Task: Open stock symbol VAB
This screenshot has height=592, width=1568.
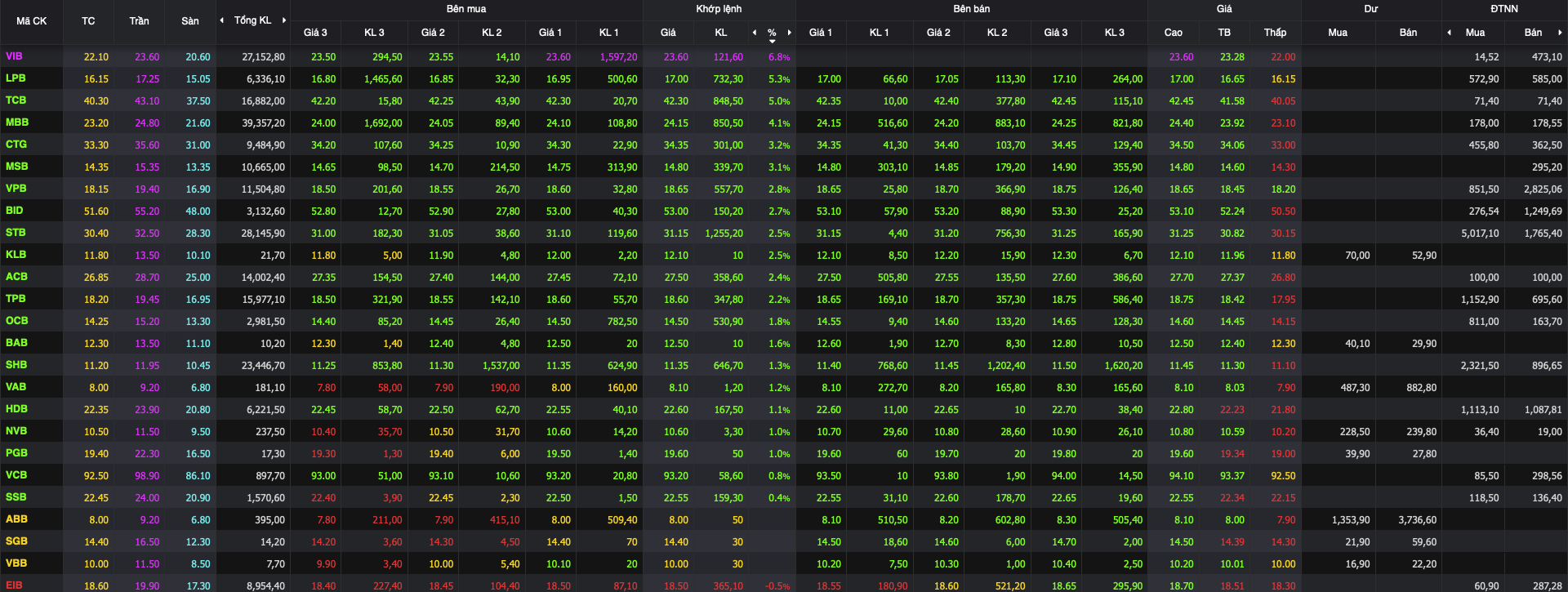Action: [16, 387]
